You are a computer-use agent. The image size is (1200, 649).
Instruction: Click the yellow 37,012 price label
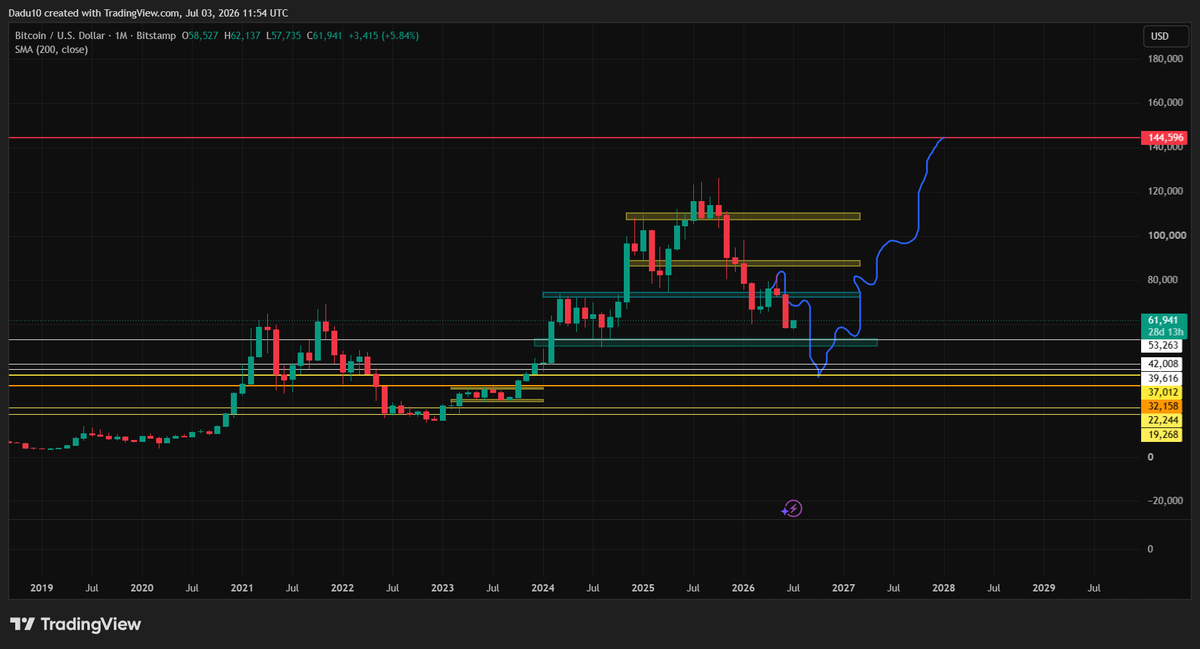[x=1160, y=393]
